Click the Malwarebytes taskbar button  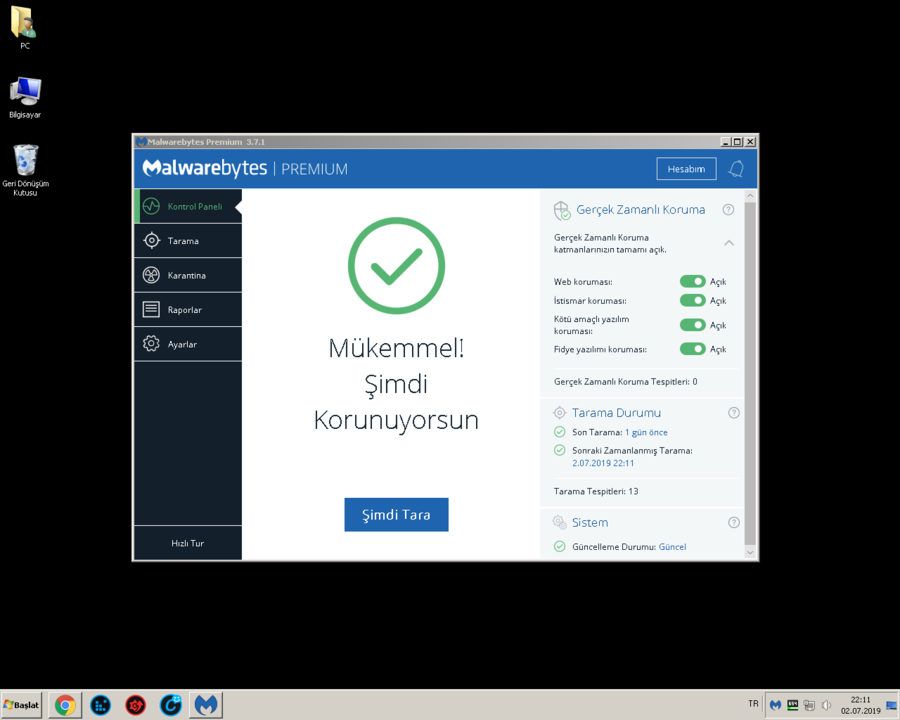[x=205, y=704]
